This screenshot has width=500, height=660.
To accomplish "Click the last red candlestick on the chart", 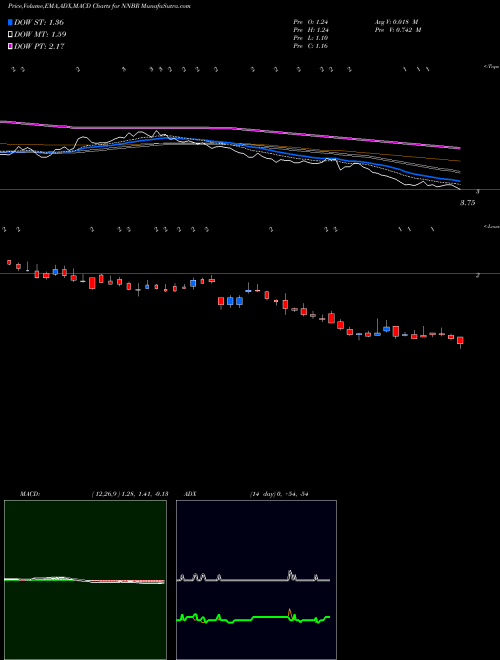I will [460, 340].
